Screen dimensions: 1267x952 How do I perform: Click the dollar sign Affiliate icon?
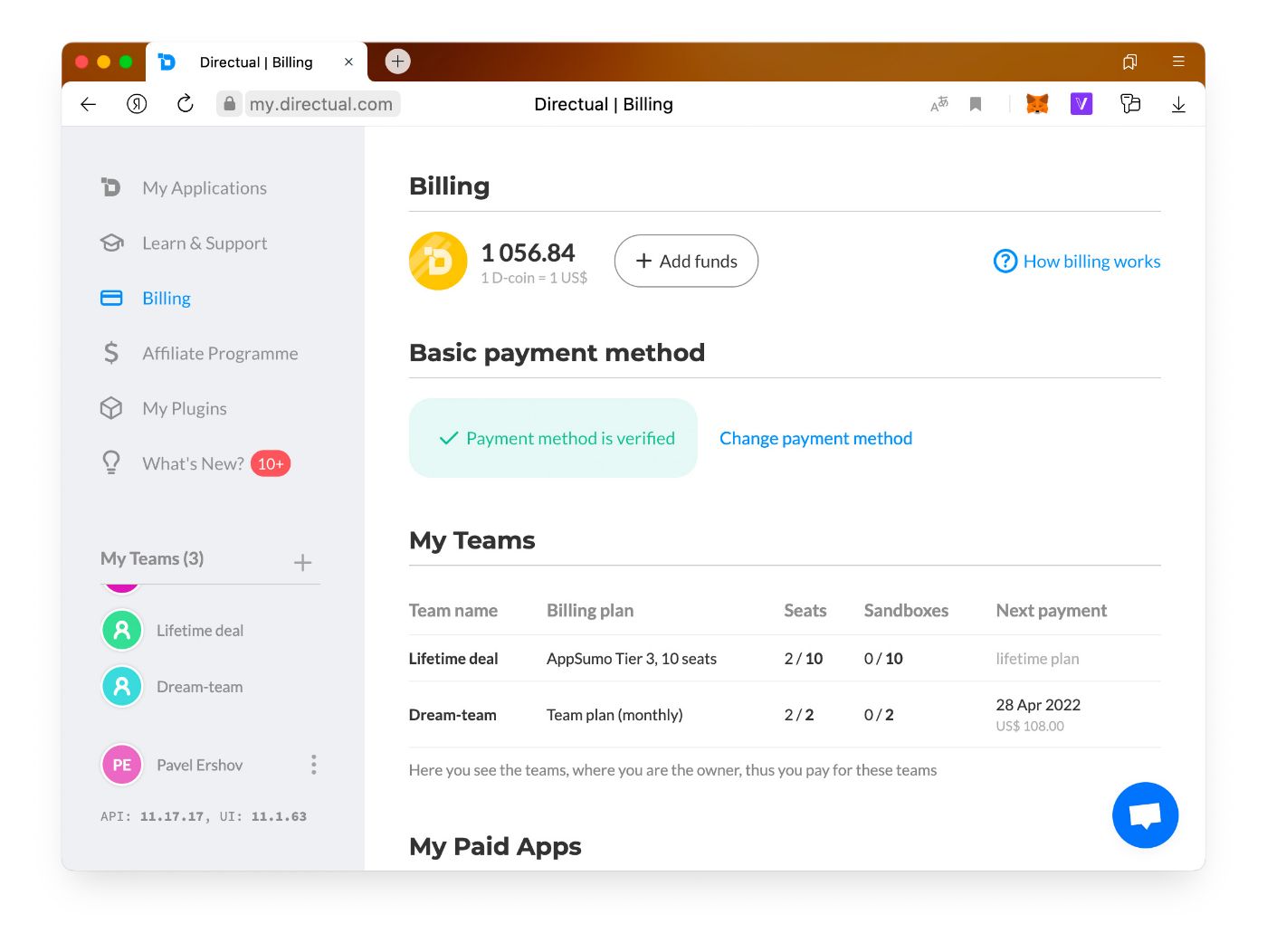(x=111, y=353)
